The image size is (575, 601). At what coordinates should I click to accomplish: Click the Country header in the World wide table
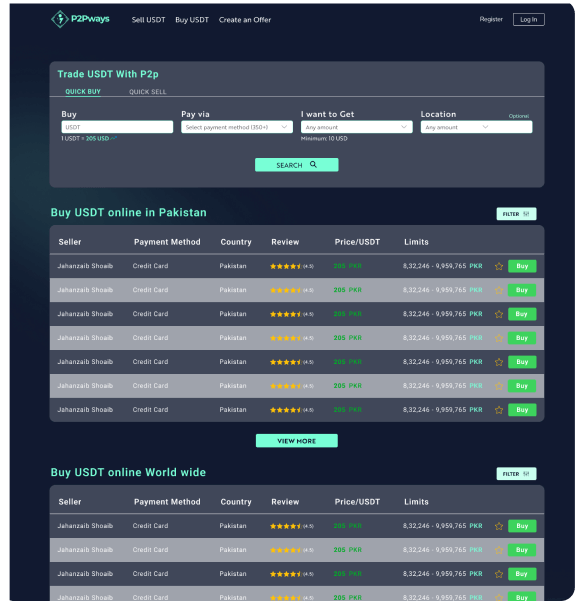pyautogui.click(x=236, y=502)
